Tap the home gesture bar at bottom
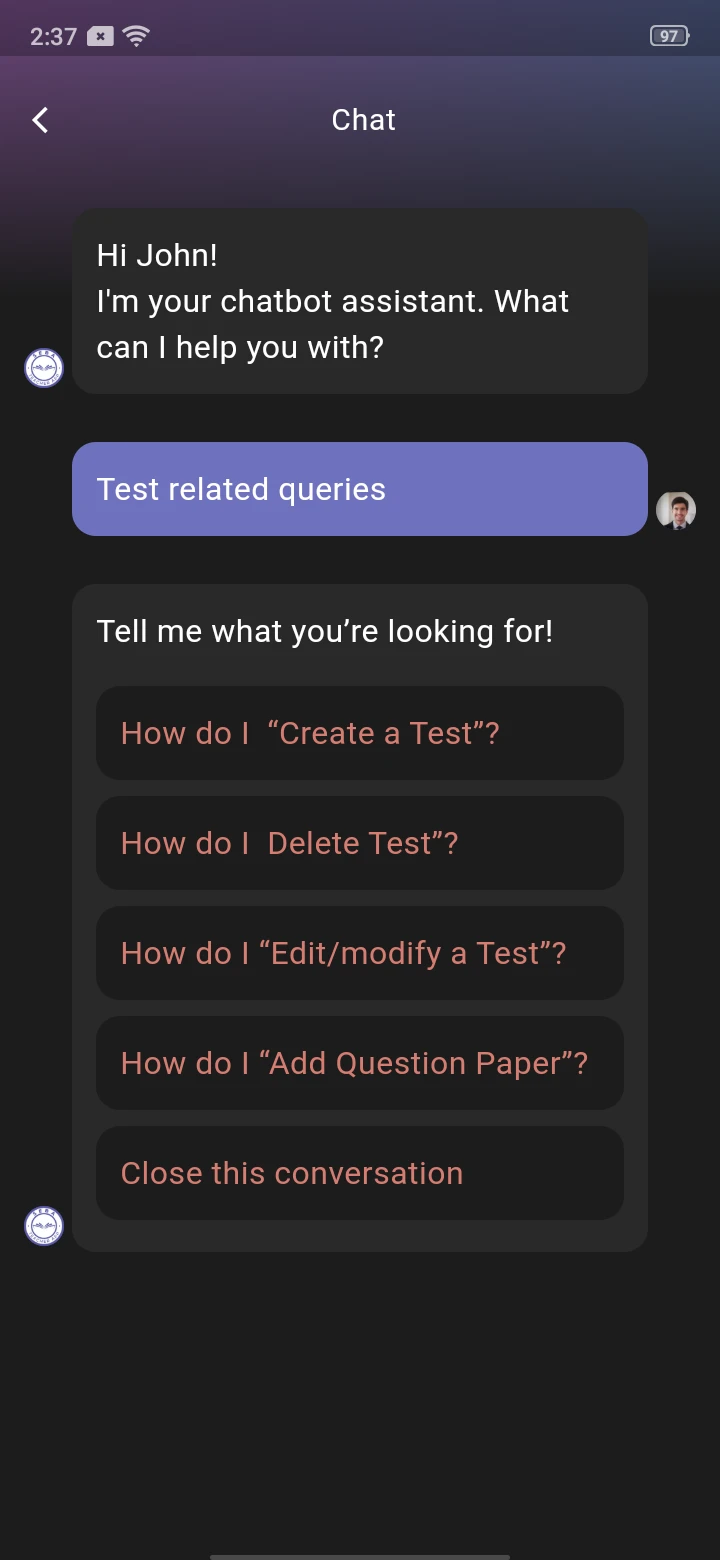This screenshot has width=720, height=1560. tap(360, 1555)
